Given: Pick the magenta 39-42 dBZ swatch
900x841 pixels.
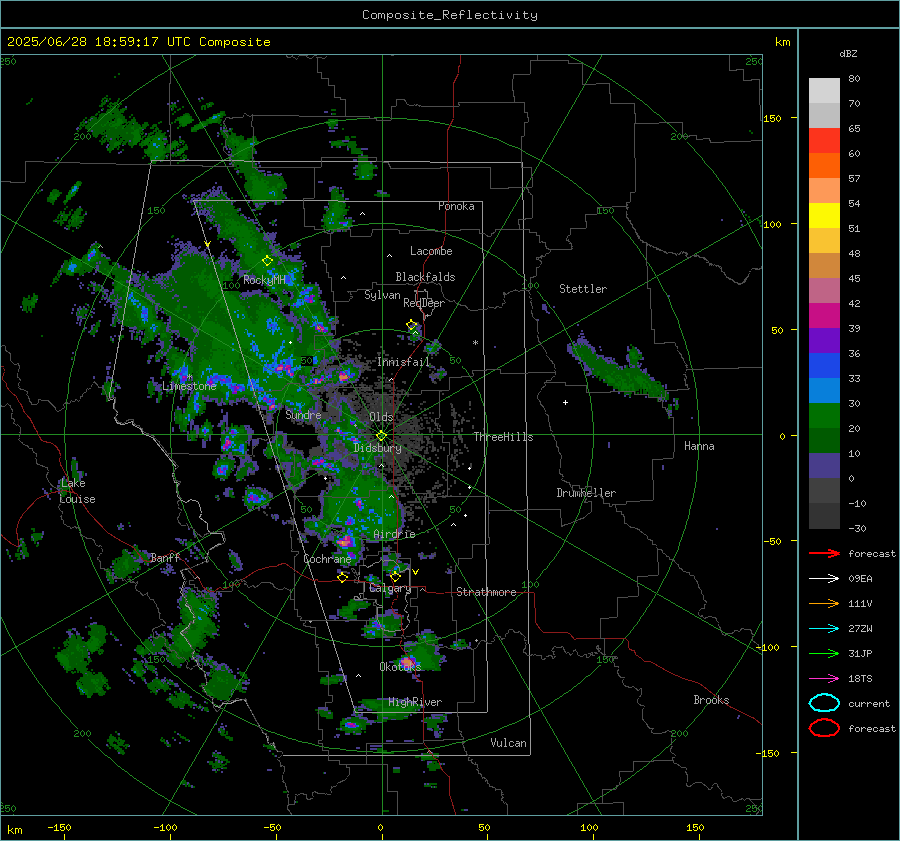Looking at the screenshot, I should 824,316.
